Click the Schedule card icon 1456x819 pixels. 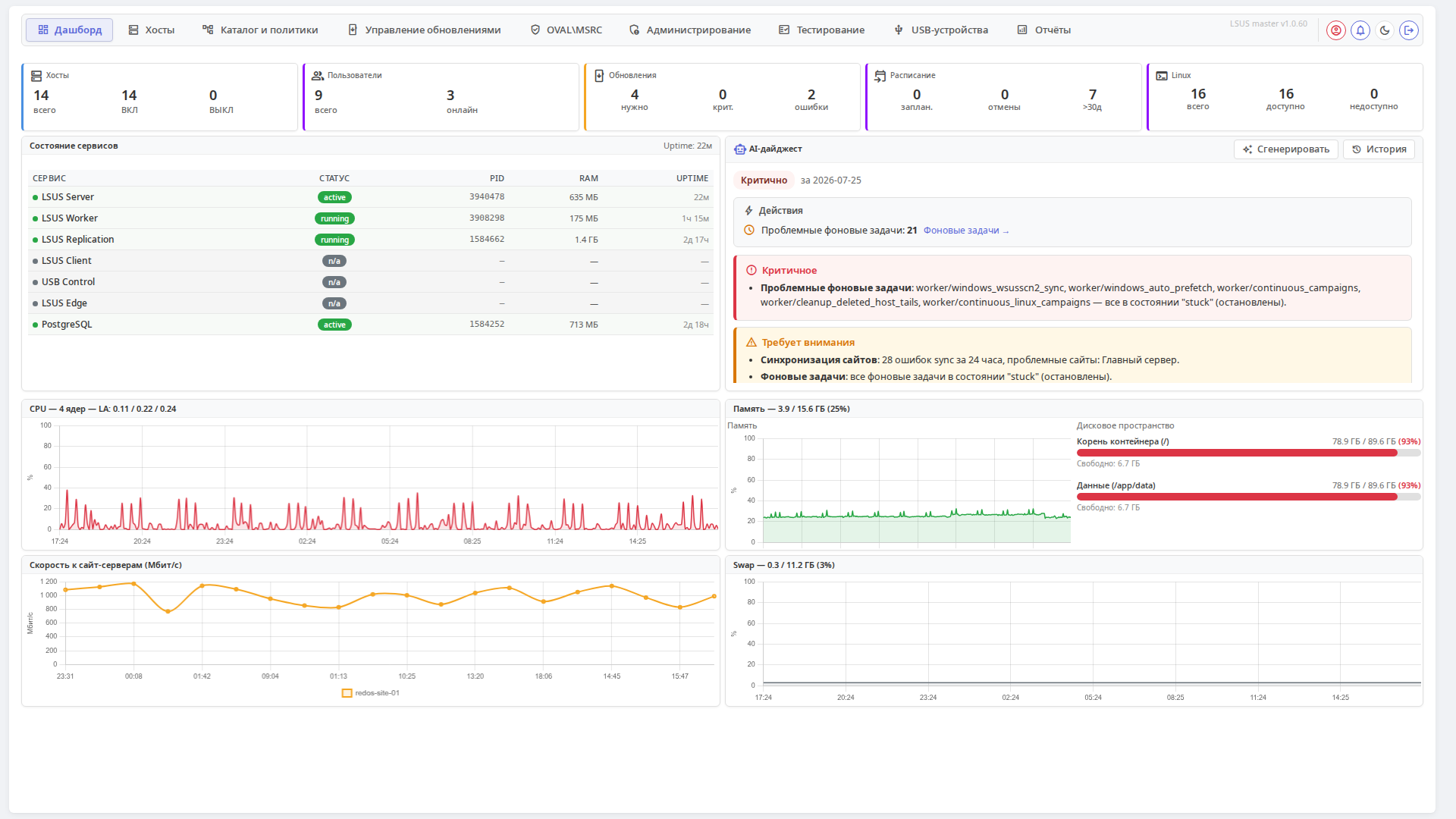(880, 76)
